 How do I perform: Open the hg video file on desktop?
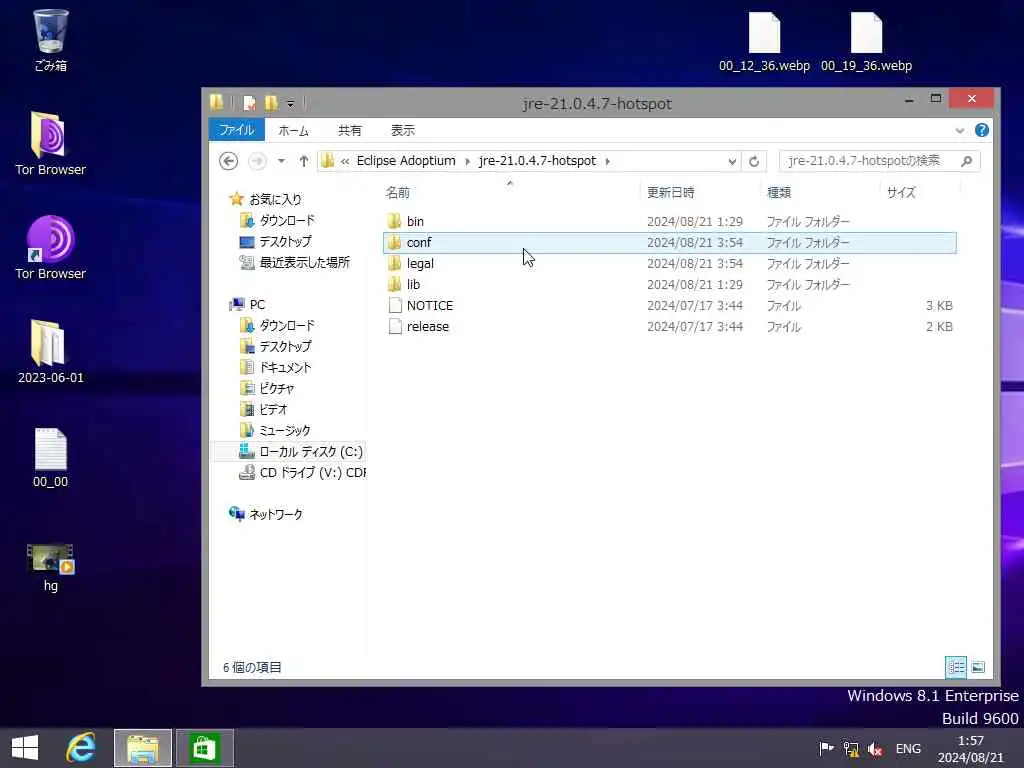coord(50,567)
